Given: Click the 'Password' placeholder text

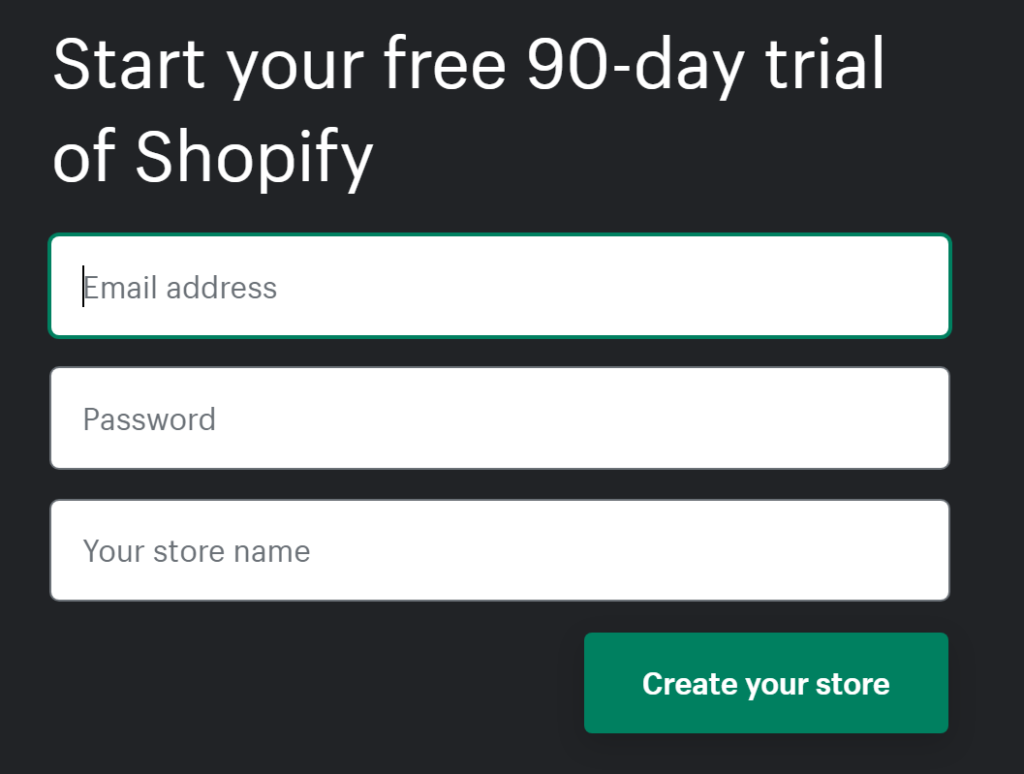Looking at the screenshot, I should point(149,419).
